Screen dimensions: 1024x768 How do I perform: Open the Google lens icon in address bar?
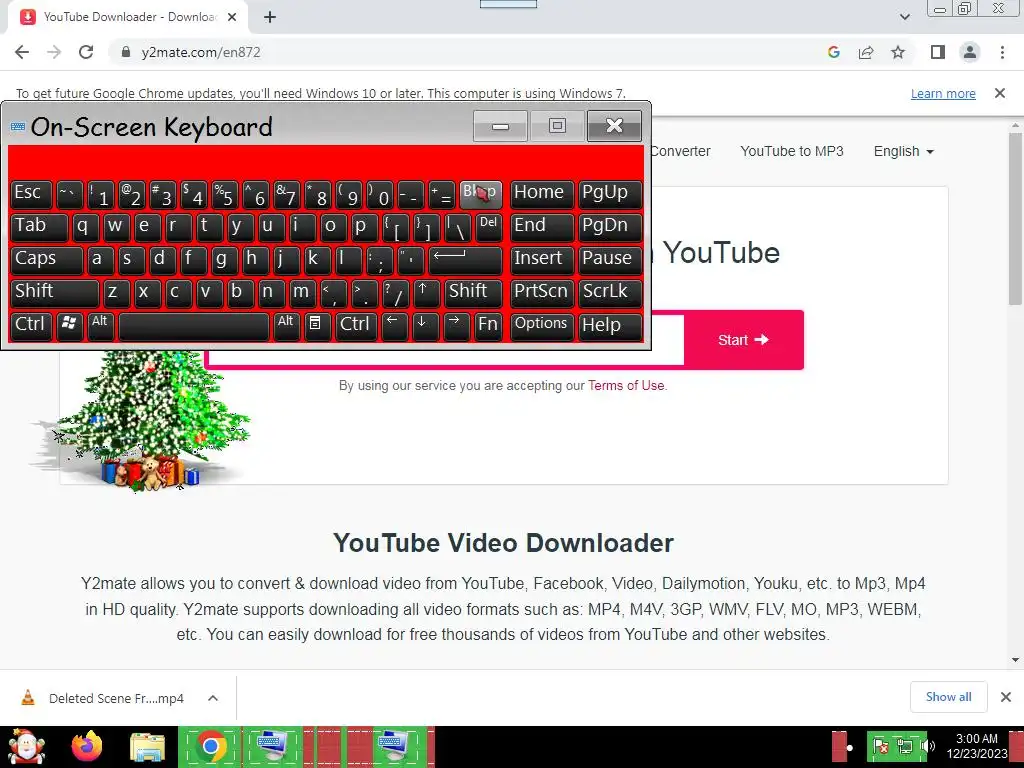833,52
